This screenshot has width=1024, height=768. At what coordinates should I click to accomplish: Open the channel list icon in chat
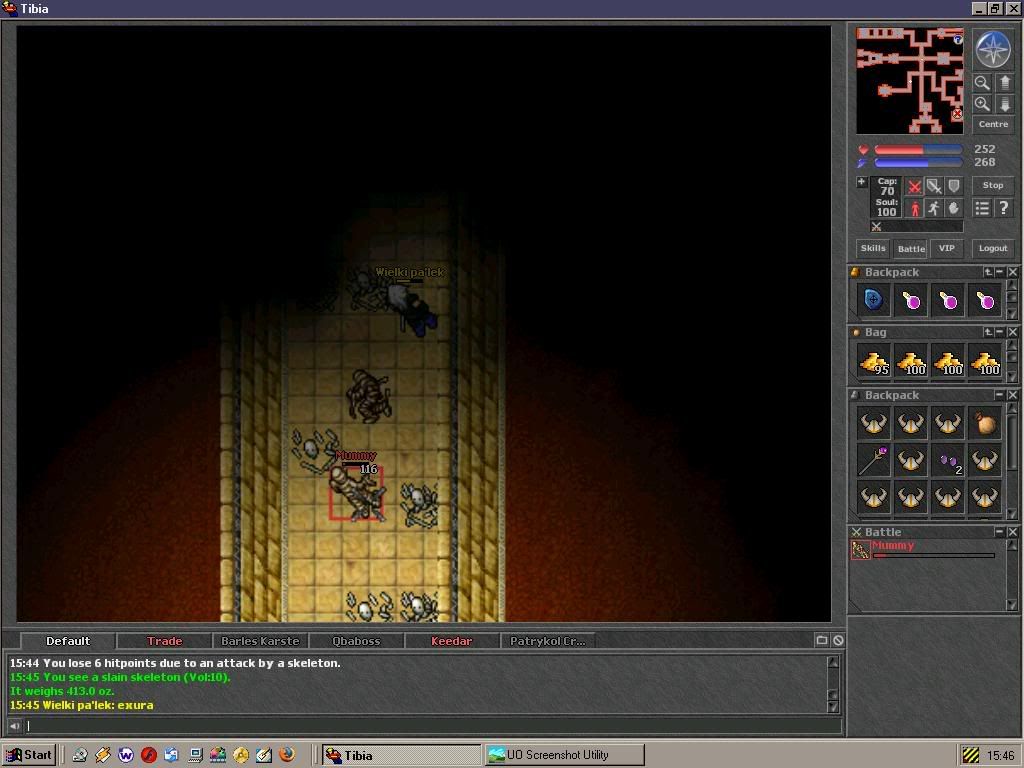(x=822, y=641)
